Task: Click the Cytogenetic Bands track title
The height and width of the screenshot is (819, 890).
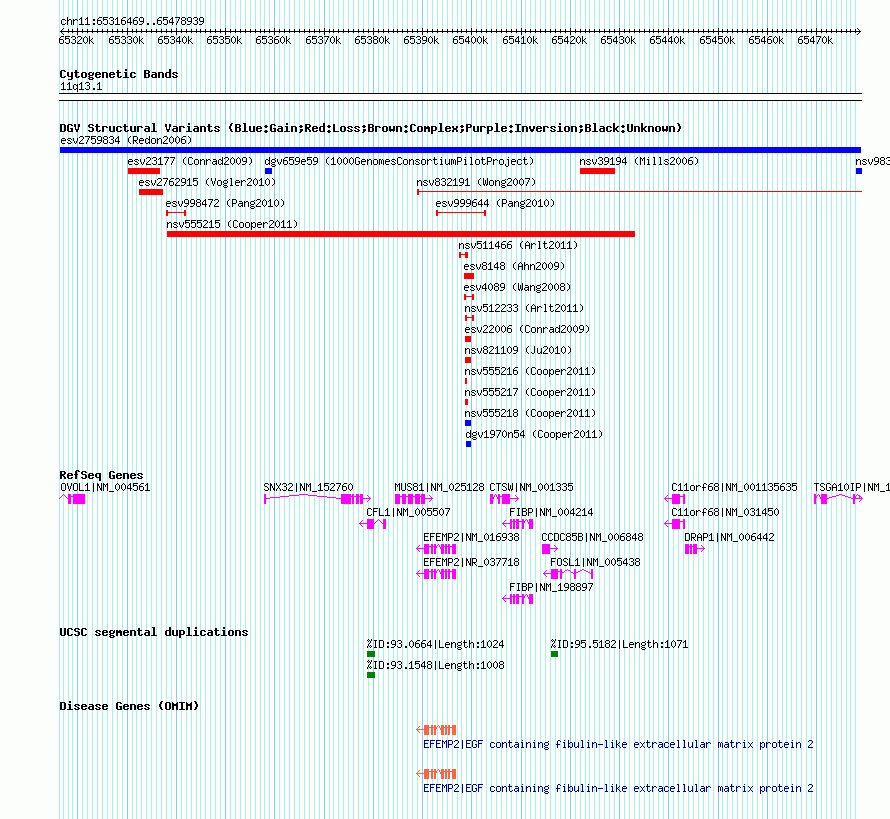Action: (x=119, y=74)
